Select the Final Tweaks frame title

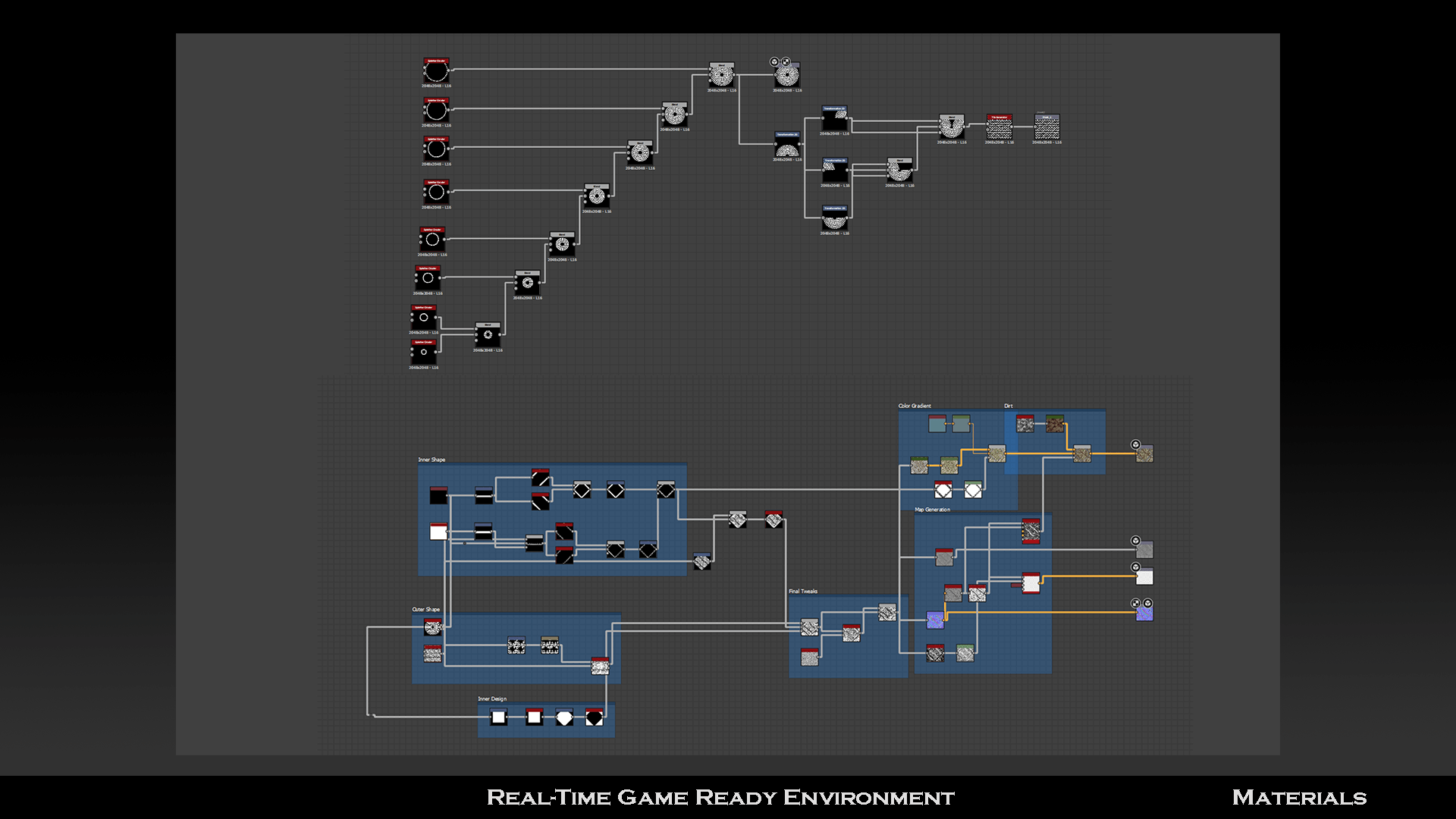tap(802, 591)
